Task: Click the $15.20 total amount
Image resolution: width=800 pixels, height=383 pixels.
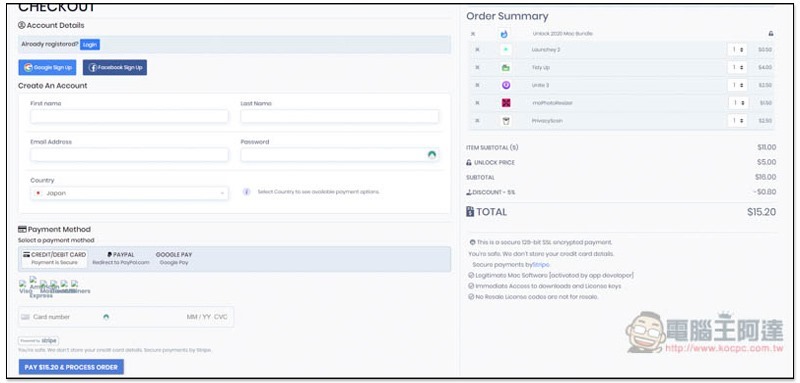Action: click(762, 212)
